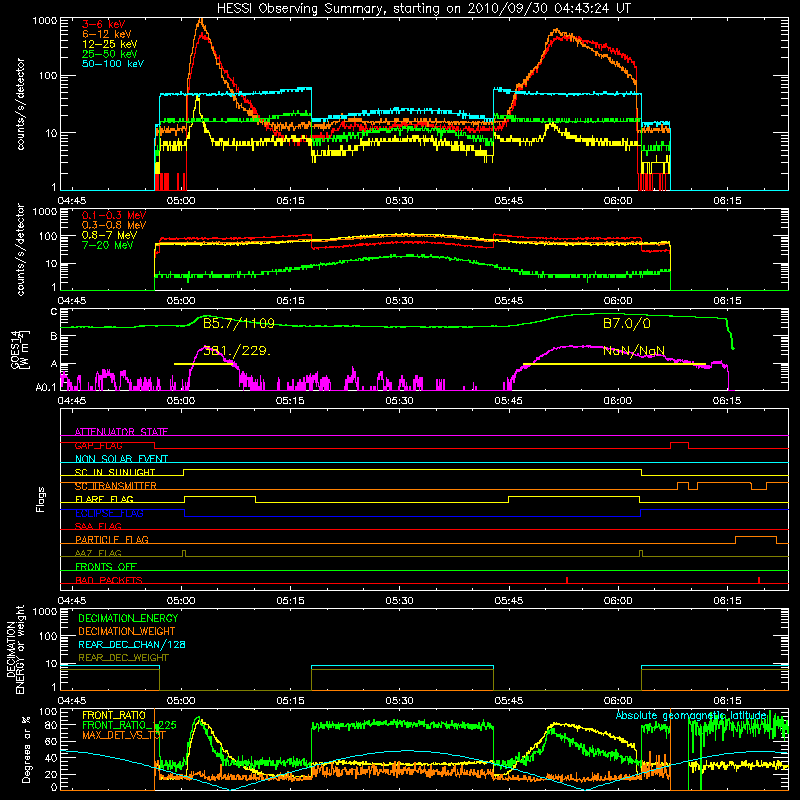This screenshot has height=800, width=800.
Task: Select the SC_IN_SUNLIGHT flag label
Action: 115,472
